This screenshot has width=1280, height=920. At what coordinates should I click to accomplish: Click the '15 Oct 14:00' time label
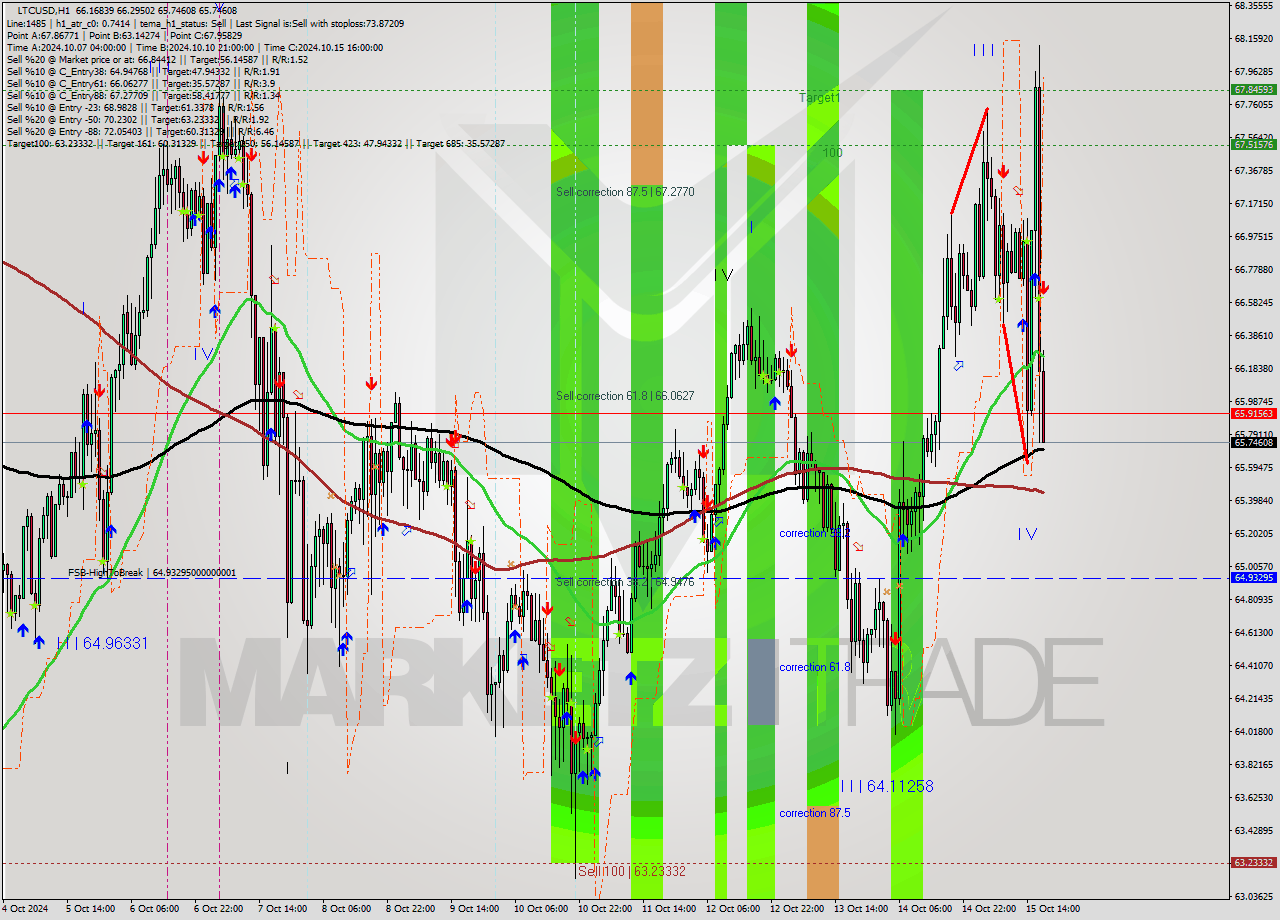click(1052, 909)
